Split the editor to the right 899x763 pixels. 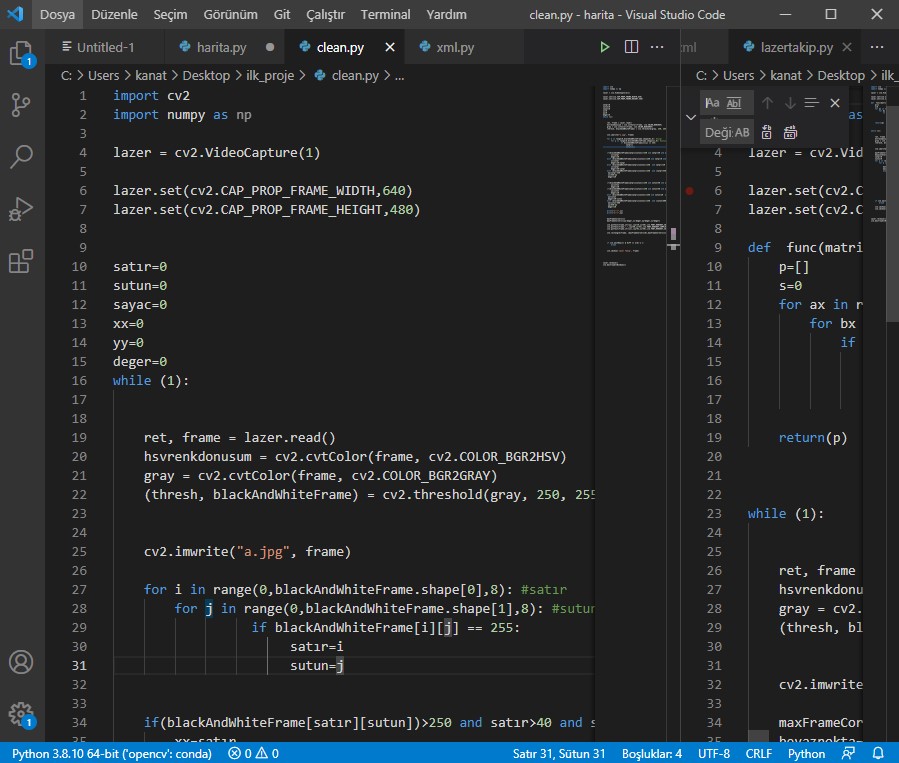click(x=631, y=47)
